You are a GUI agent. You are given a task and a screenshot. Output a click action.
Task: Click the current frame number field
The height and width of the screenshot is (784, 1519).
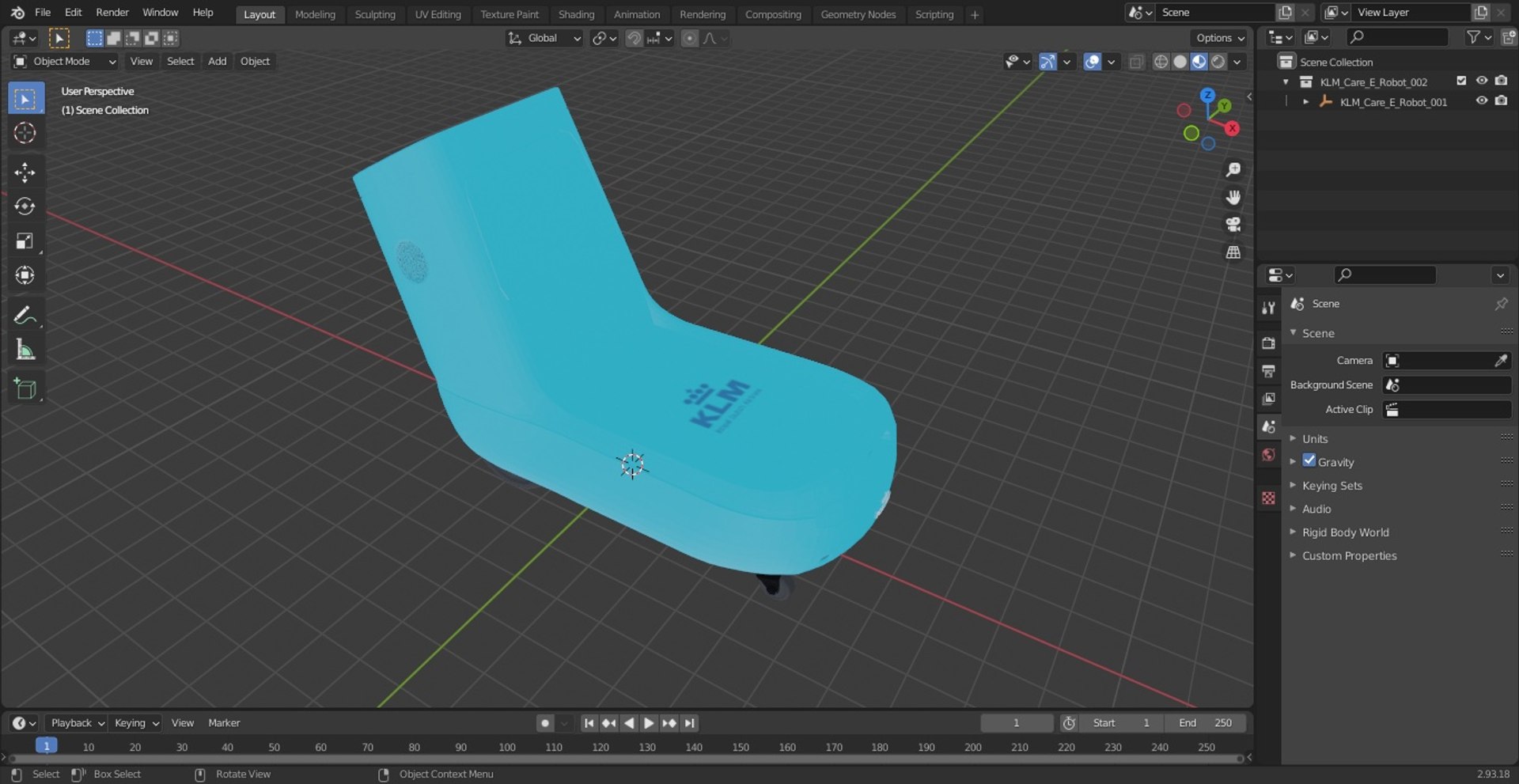click(1017, 723)
